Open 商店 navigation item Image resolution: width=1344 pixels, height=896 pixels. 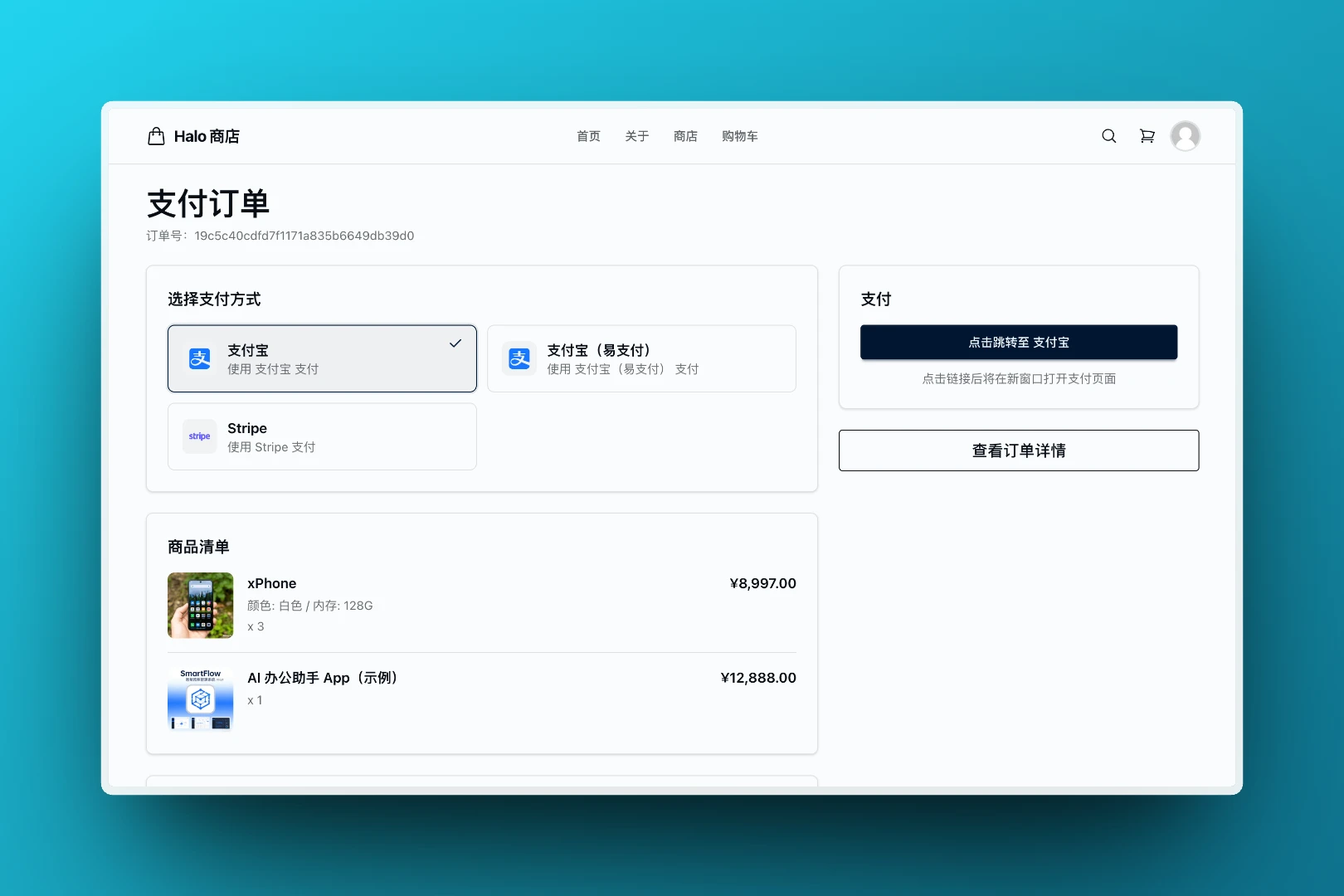pos(685,136)
